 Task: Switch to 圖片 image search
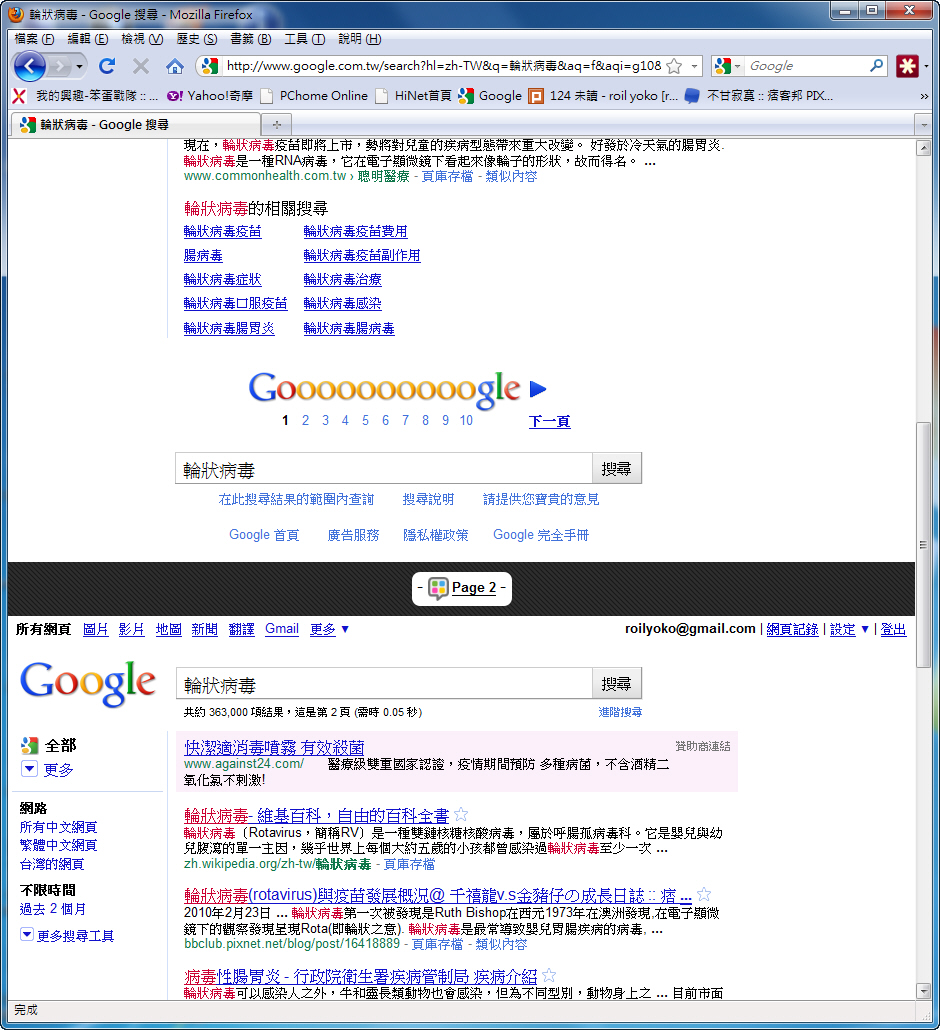pos(96,629)
